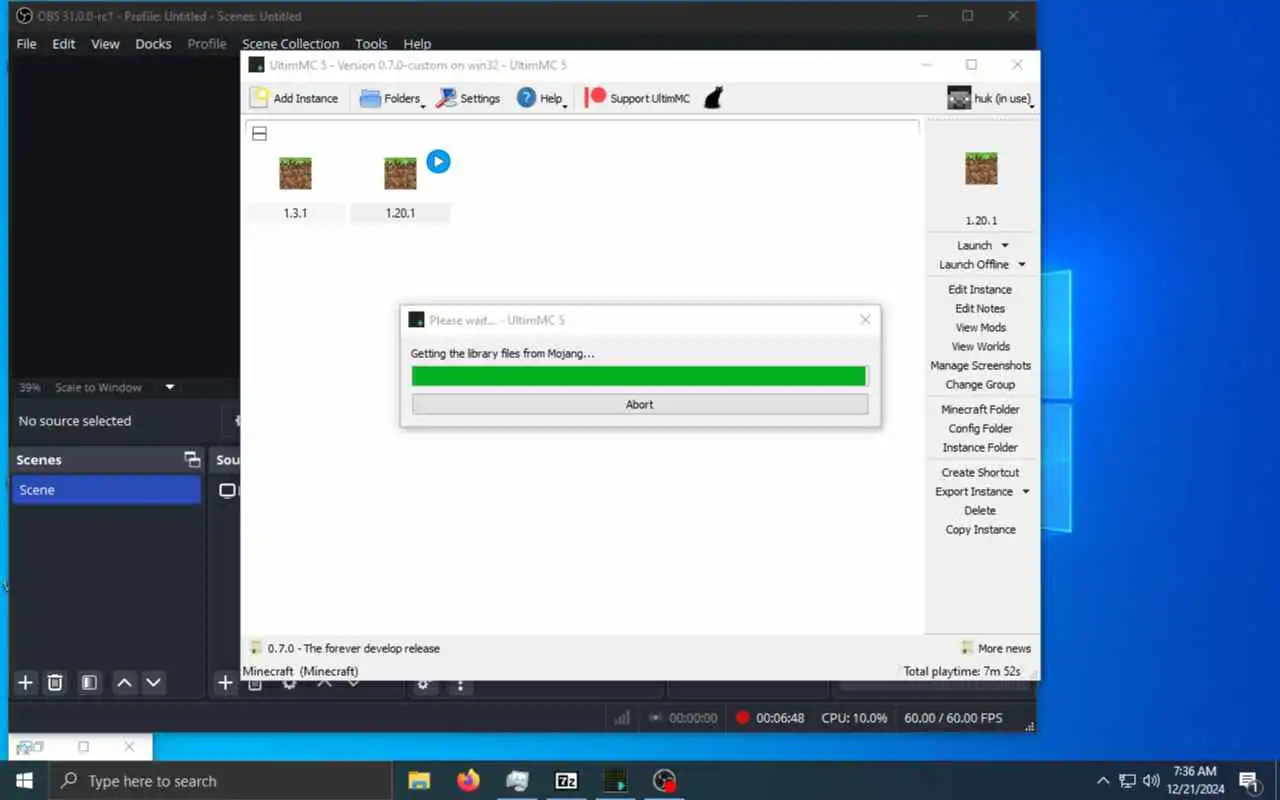Image resolution: width=1280 pixels, height=800 pixels.
Task: Click the green download progress bar
Action: tap(639, 376)
